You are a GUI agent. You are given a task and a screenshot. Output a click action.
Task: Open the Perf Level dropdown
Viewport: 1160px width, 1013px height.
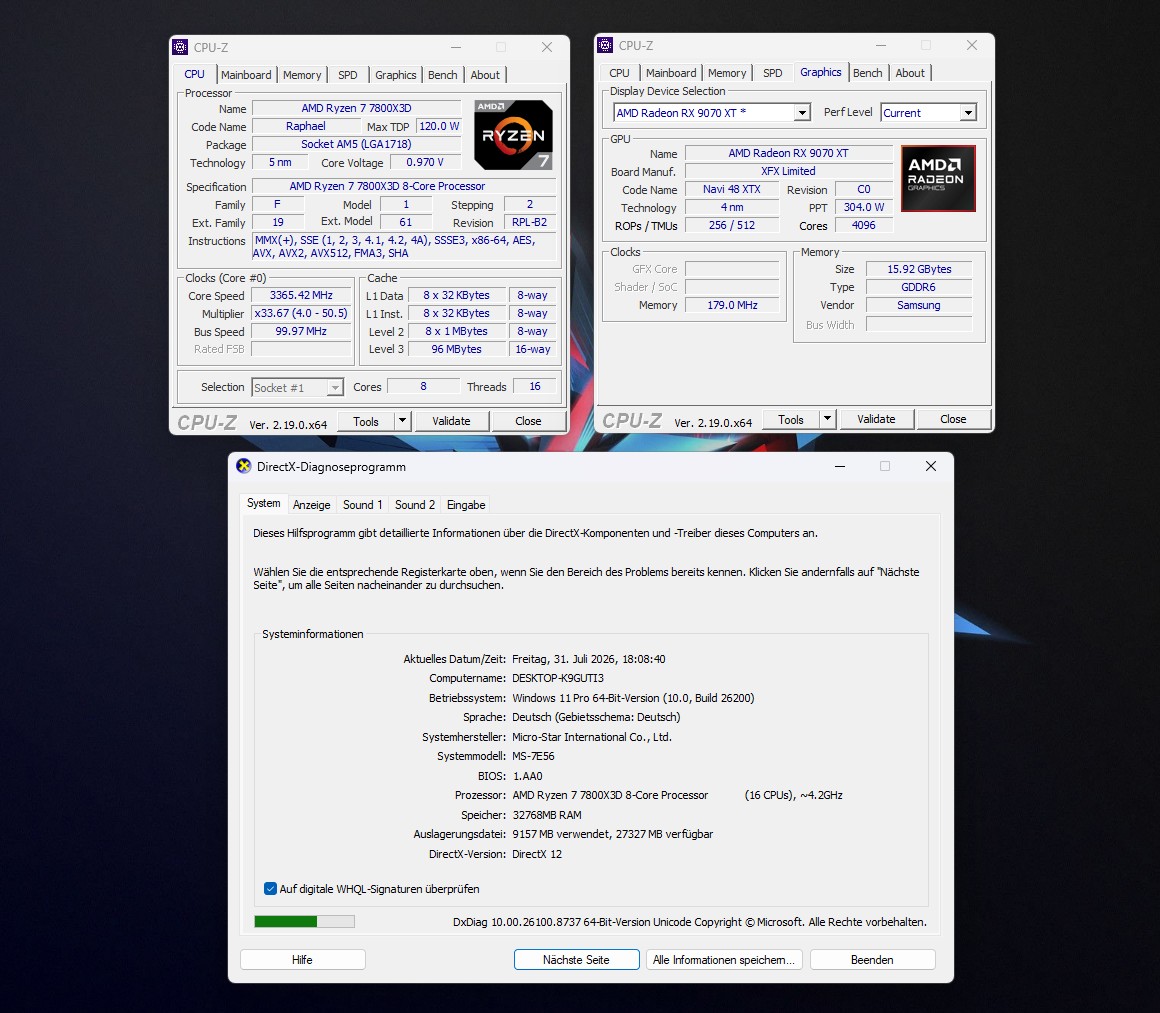click(968, 112)
